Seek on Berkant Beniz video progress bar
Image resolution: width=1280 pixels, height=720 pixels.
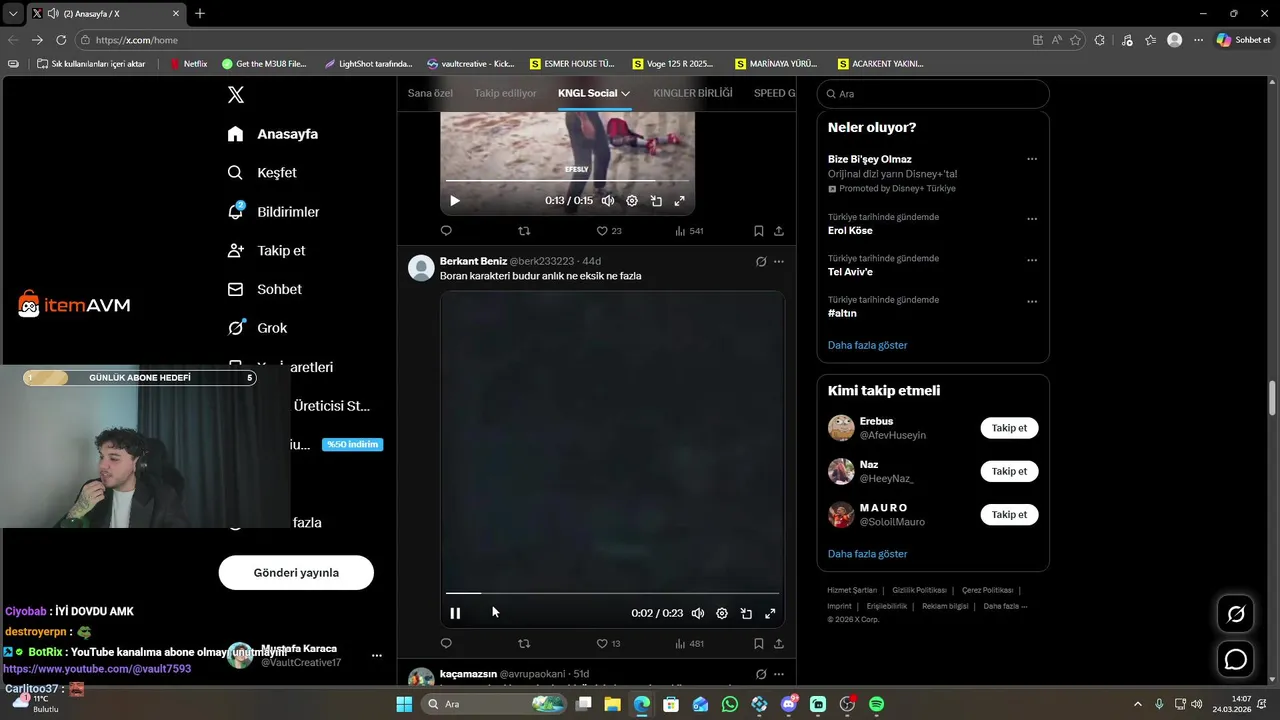pos(612,593)
